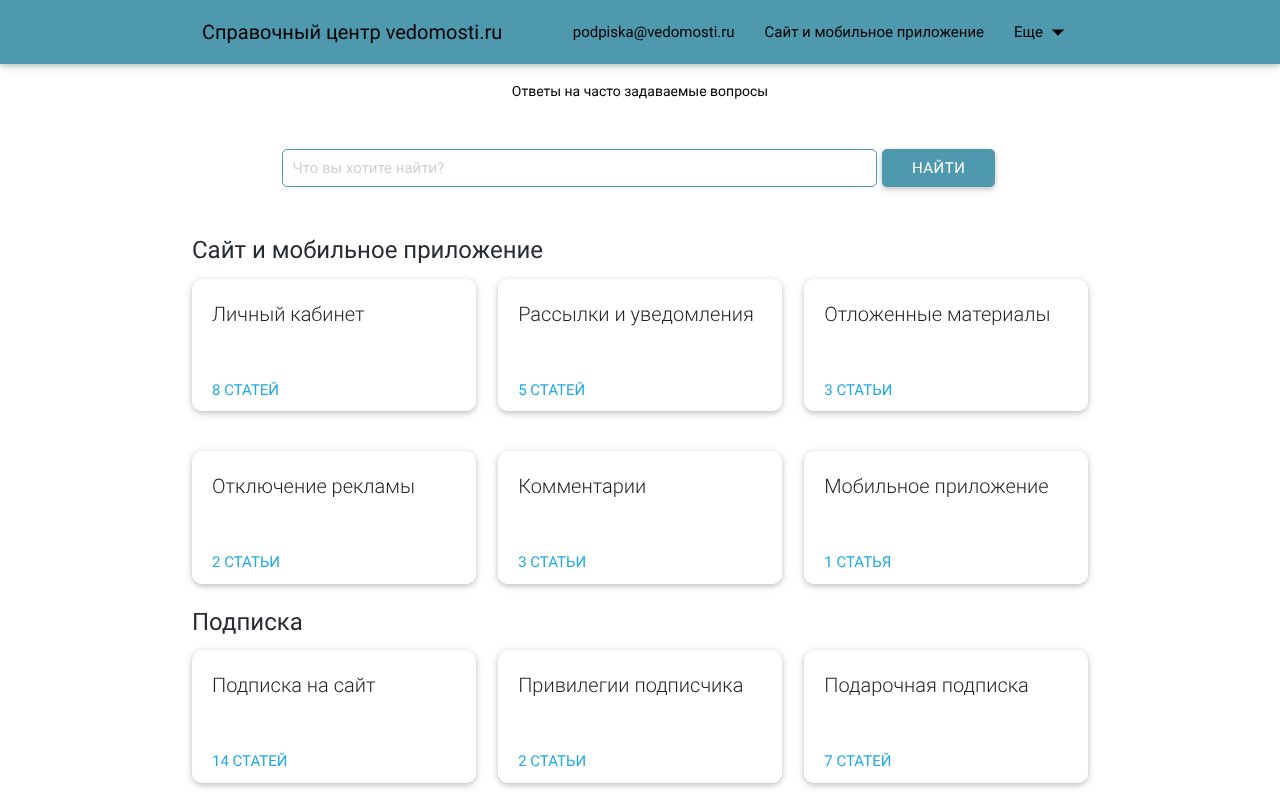Open the Комментарии category card
The height and width of the screenshot is (800, 1280).
(x=640, y=517)
